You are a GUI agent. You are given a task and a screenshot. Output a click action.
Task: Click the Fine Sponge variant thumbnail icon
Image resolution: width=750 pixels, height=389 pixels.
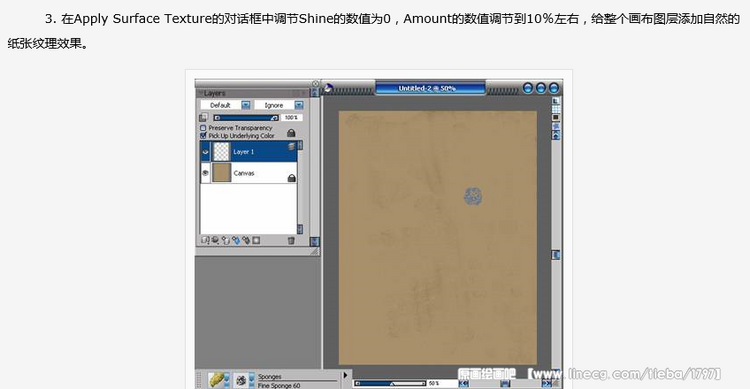241,380
